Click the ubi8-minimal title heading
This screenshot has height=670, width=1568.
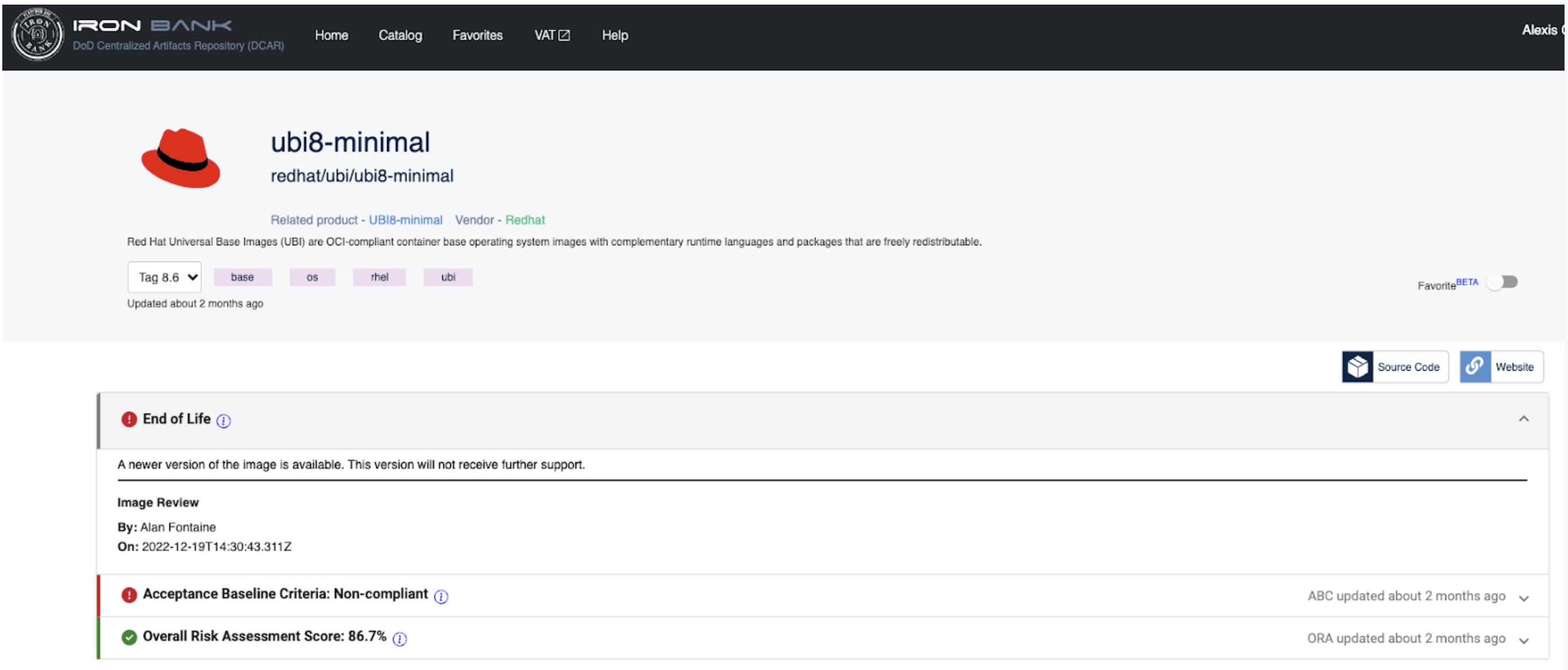(350, 143)
